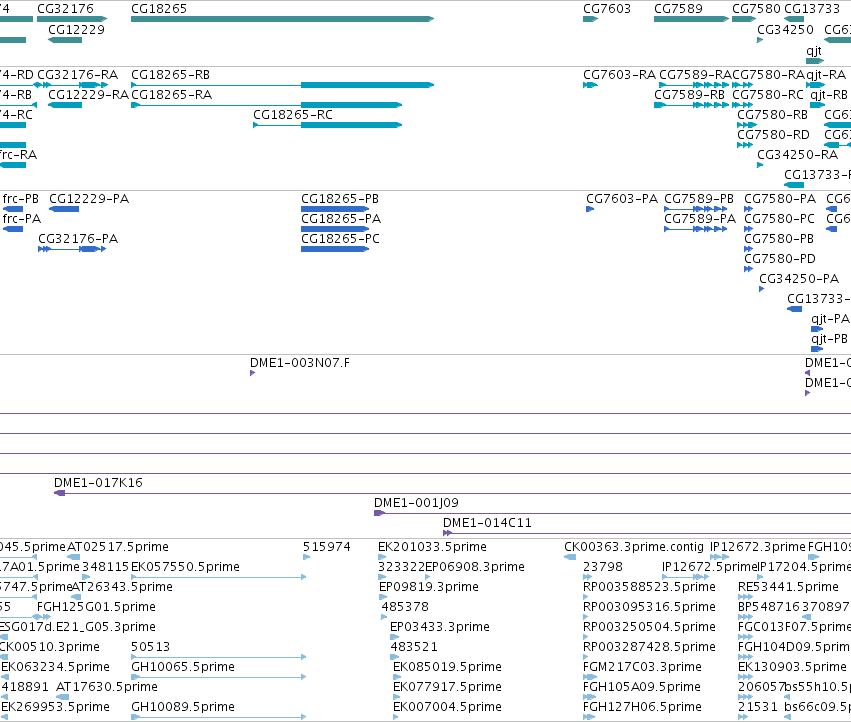Click the CG7589-PB protein label
The width and height of the screenshot is (851, 722).
tap(699, 199)
